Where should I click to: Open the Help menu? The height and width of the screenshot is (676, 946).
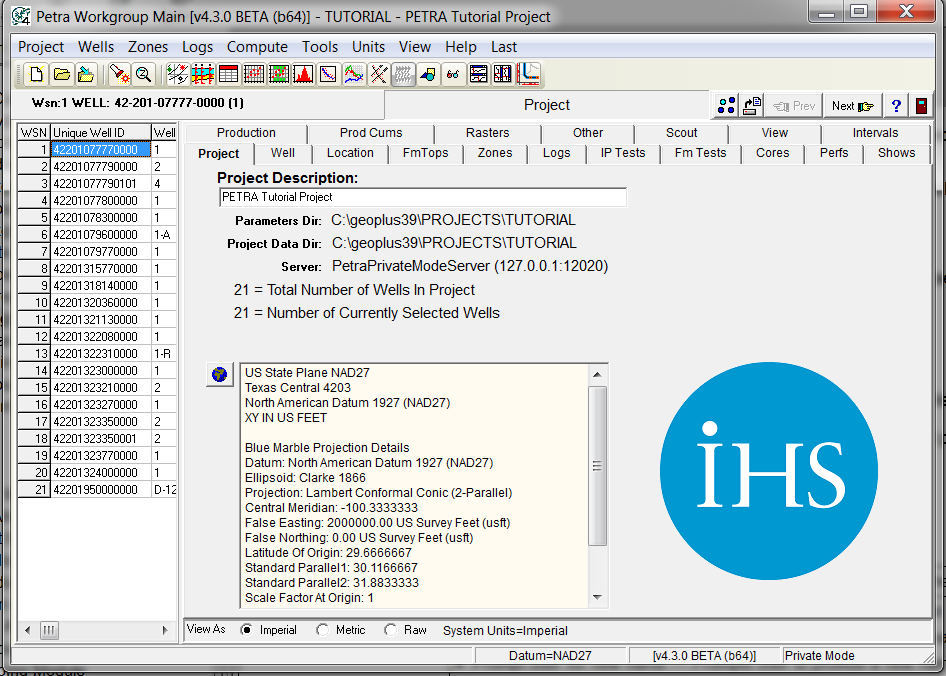pyautogui.click(x=461, y=47)
